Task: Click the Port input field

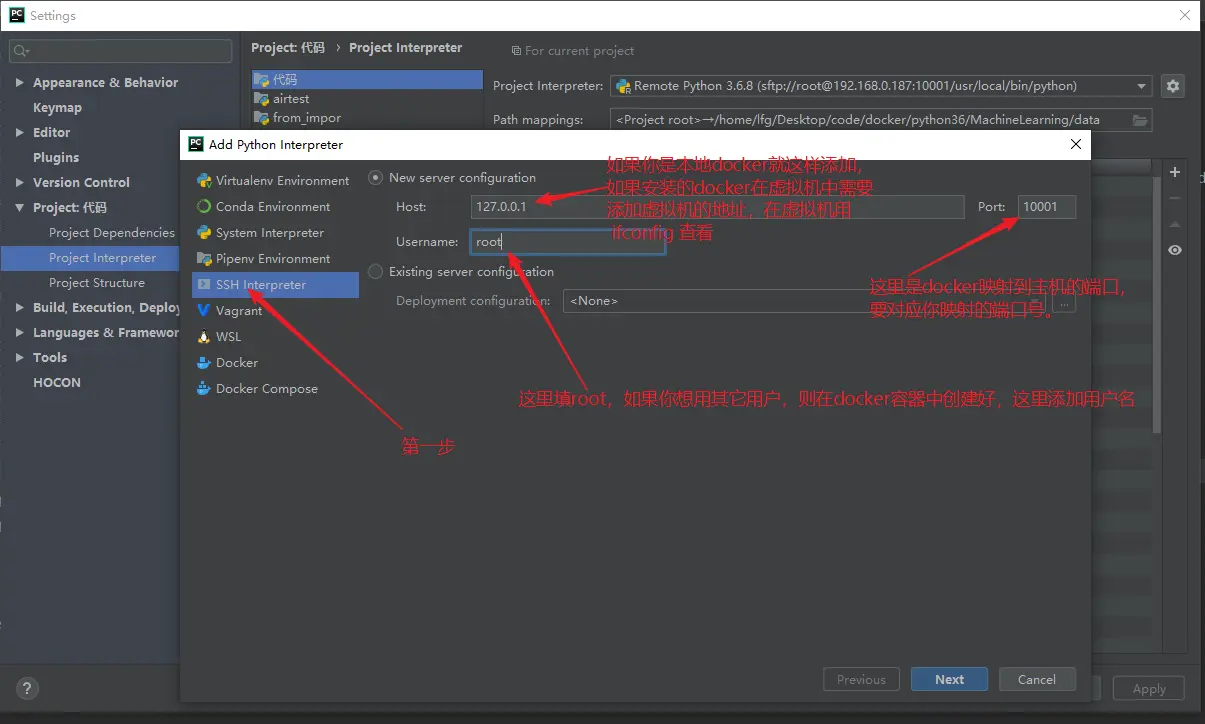Action: click(1047, 207)
